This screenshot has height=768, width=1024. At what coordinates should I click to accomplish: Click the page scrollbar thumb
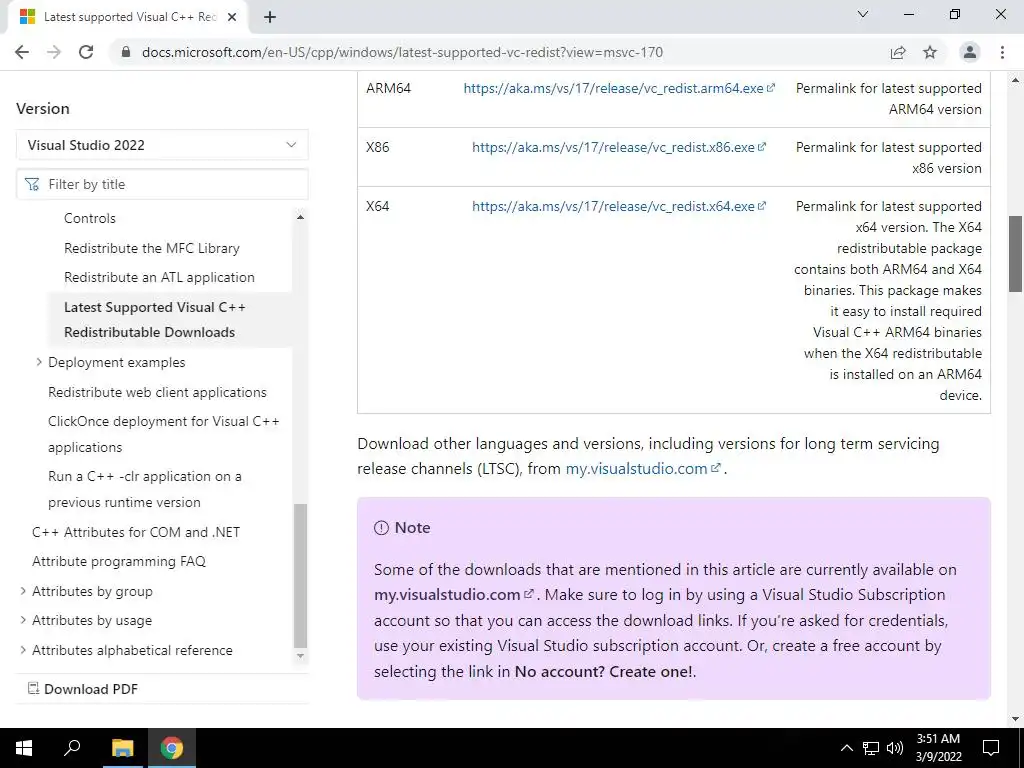(x=1016, y=253)
